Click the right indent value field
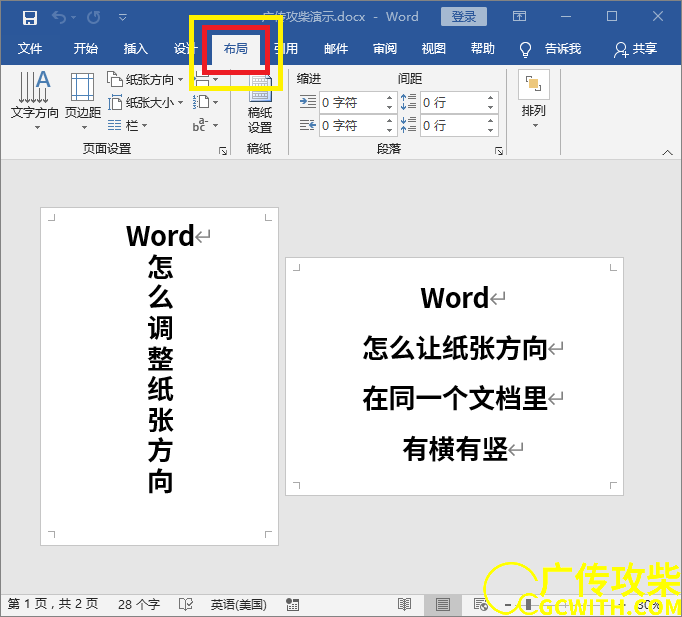This screenshot has height=617, width=682. pos(352,126)
